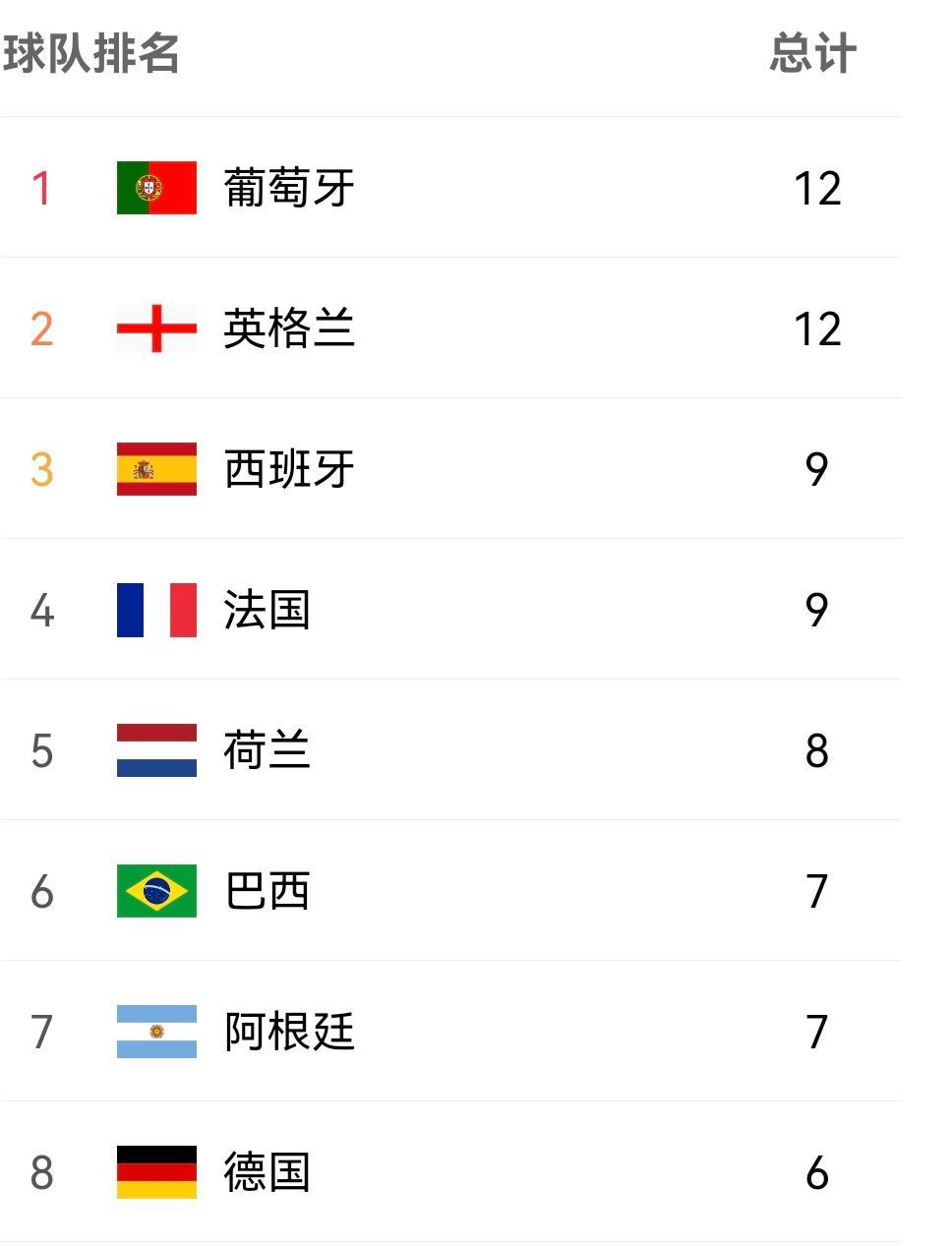Click rank number 6 next to Brazil
This screenshot has height=1246, width=952.
41,892
